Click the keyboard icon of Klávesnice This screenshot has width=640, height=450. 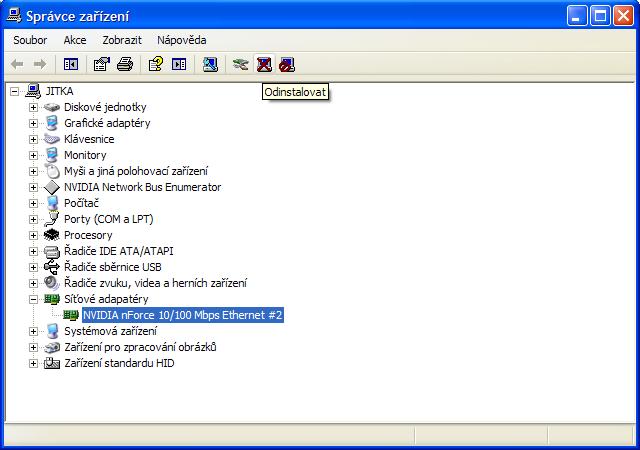pyautogui.click(x=52, y=139)
